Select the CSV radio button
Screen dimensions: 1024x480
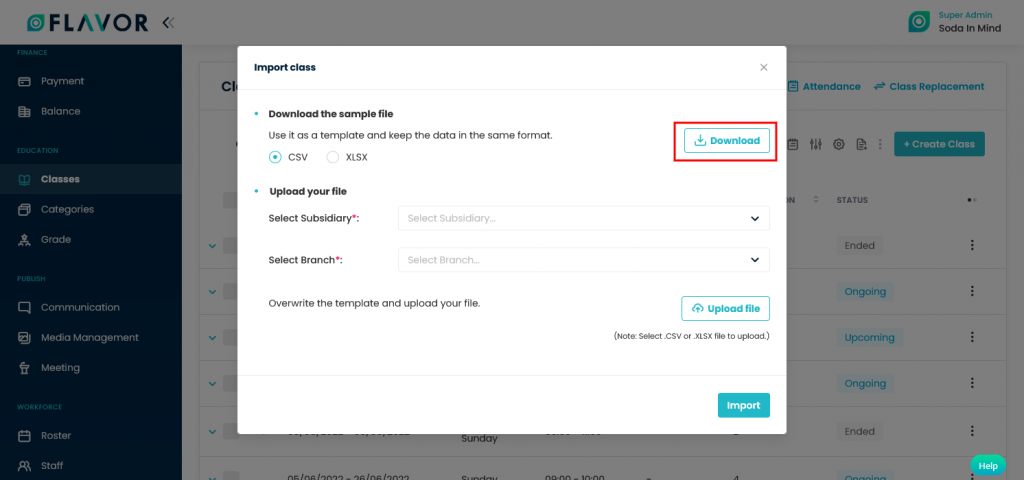pos(276,157)
